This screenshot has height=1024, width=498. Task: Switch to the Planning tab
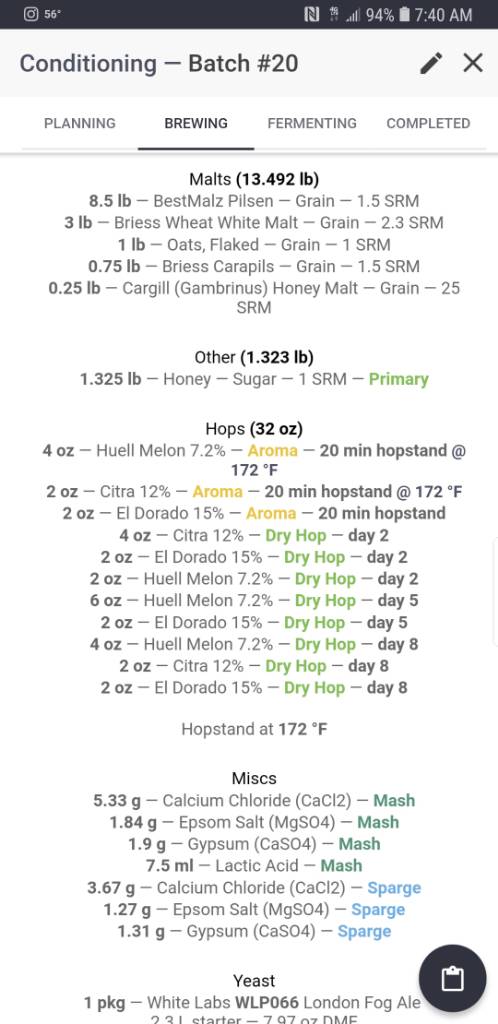80,123
